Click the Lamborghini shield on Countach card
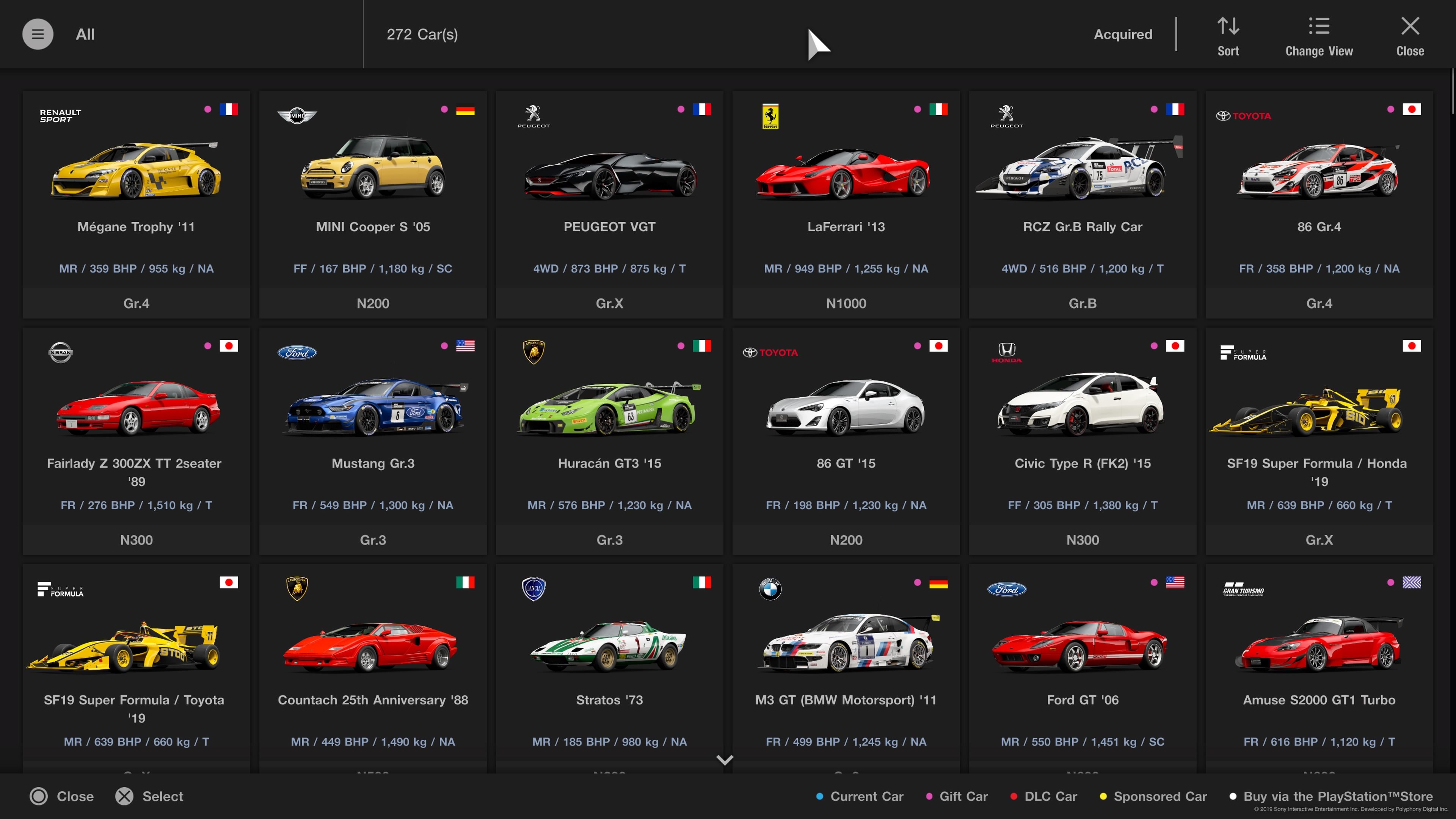 tap(297, 589)
